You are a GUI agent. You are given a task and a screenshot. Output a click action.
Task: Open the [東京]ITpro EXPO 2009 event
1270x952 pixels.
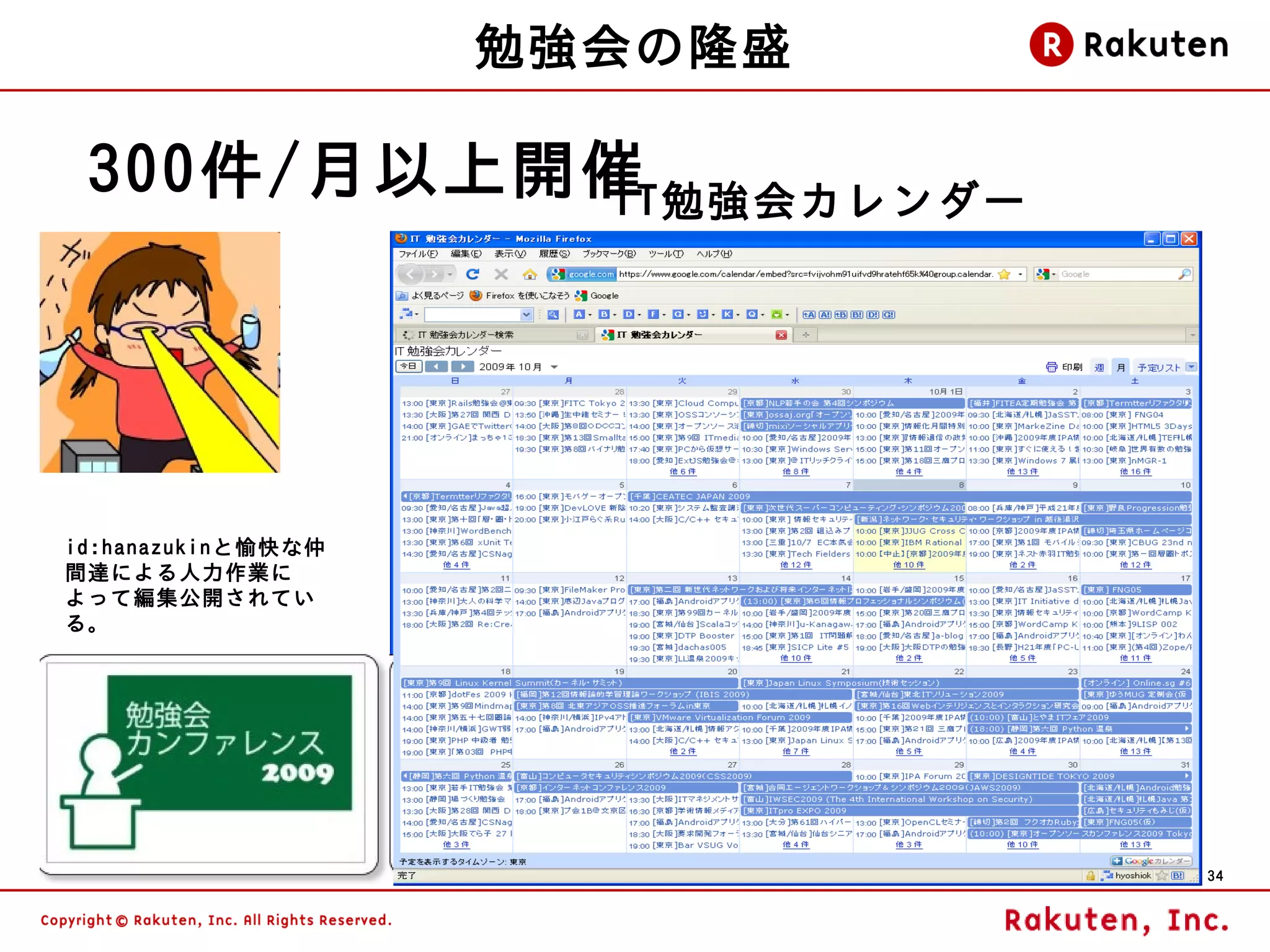coord(910,811)
